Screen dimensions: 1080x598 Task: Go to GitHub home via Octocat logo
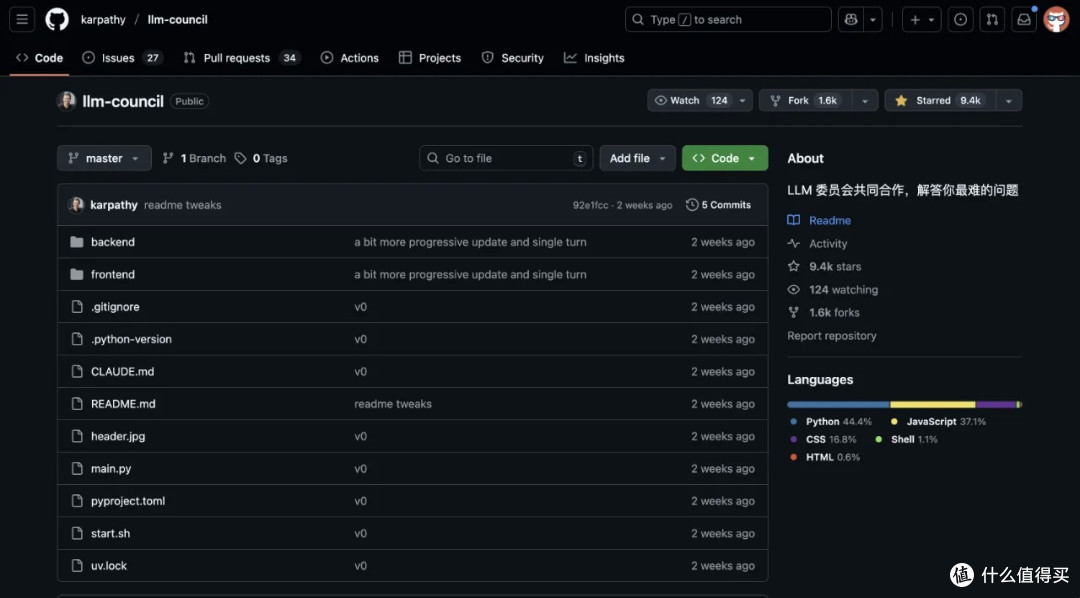[57, 19]
